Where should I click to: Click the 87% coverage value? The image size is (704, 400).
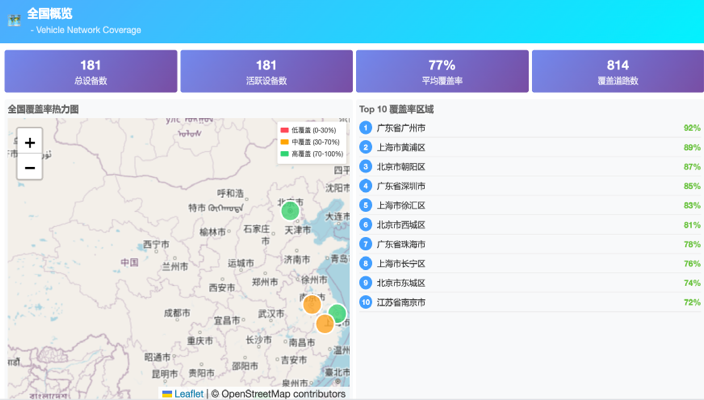[692, 167]
